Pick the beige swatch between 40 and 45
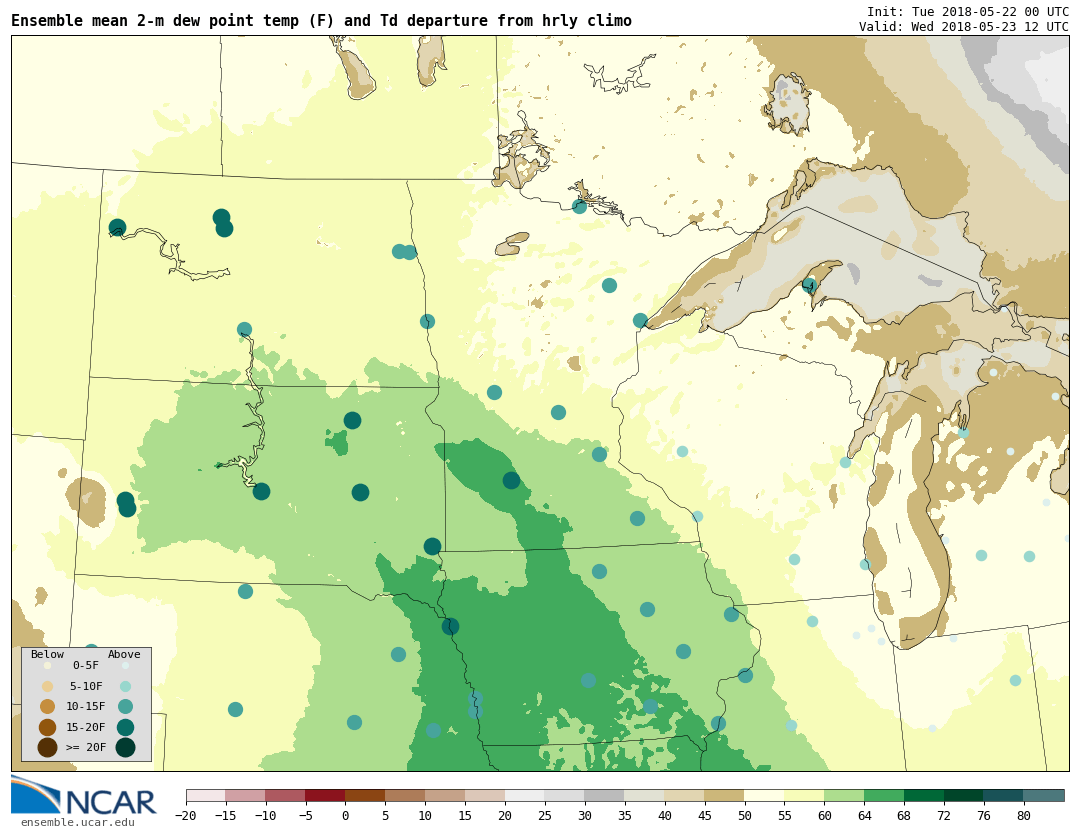Image resolution: width=1080 pixels, height=834 pixels. point(685,796)
